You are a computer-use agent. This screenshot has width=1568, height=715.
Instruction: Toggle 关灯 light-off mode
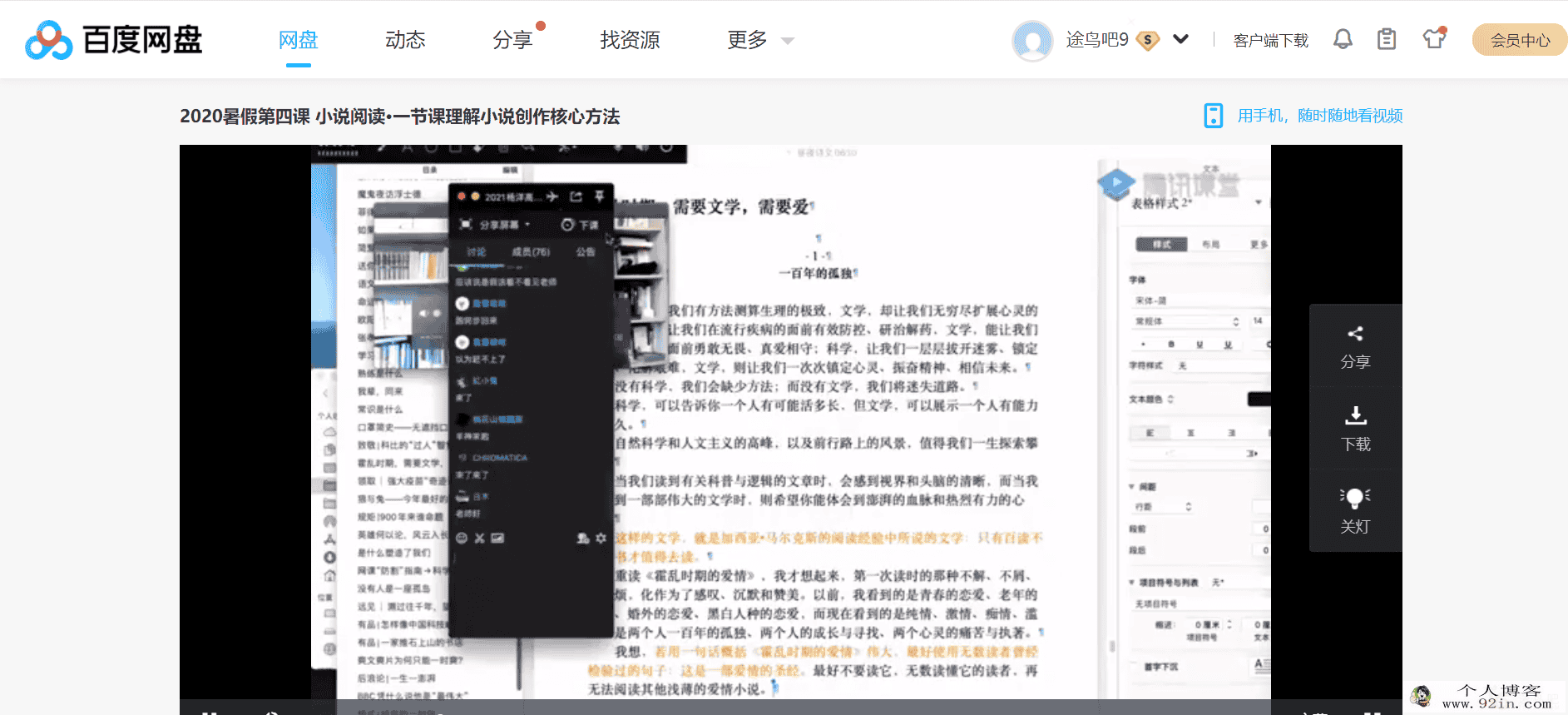tap(1355, 510)
